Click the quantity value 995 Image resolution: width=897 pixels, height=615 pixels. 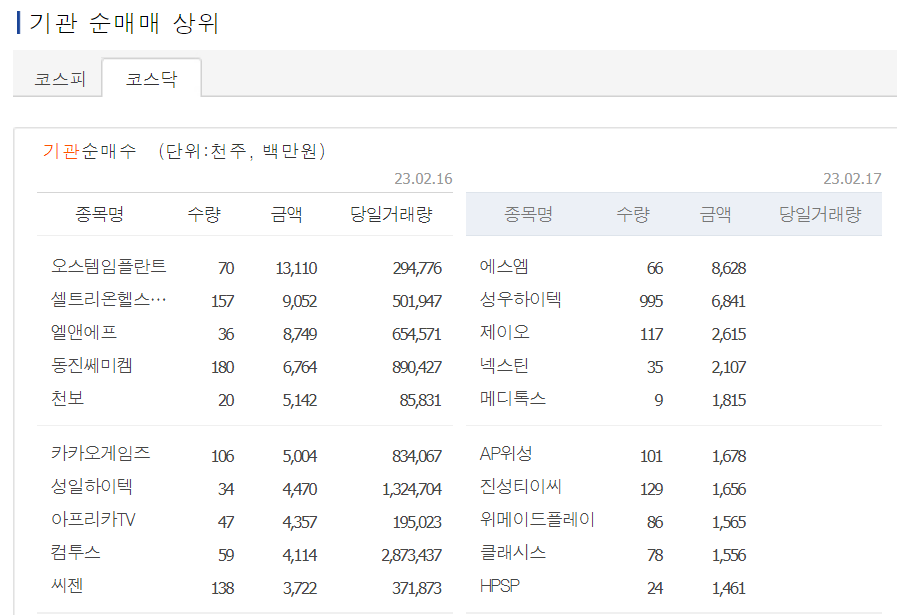[651, 301]
